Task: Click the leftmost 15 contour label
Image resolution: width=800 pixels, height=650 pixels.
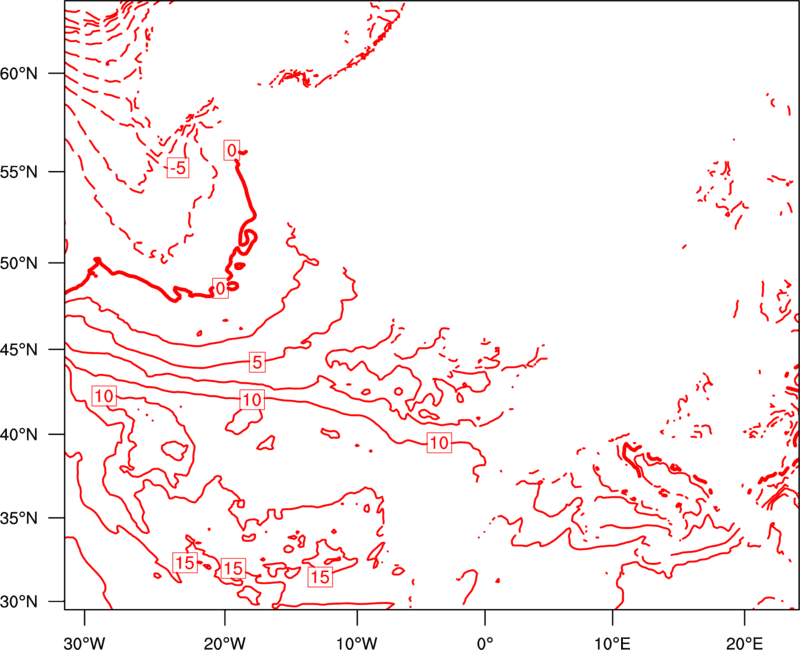Action: pyautogui.click(x=185, y=562)
